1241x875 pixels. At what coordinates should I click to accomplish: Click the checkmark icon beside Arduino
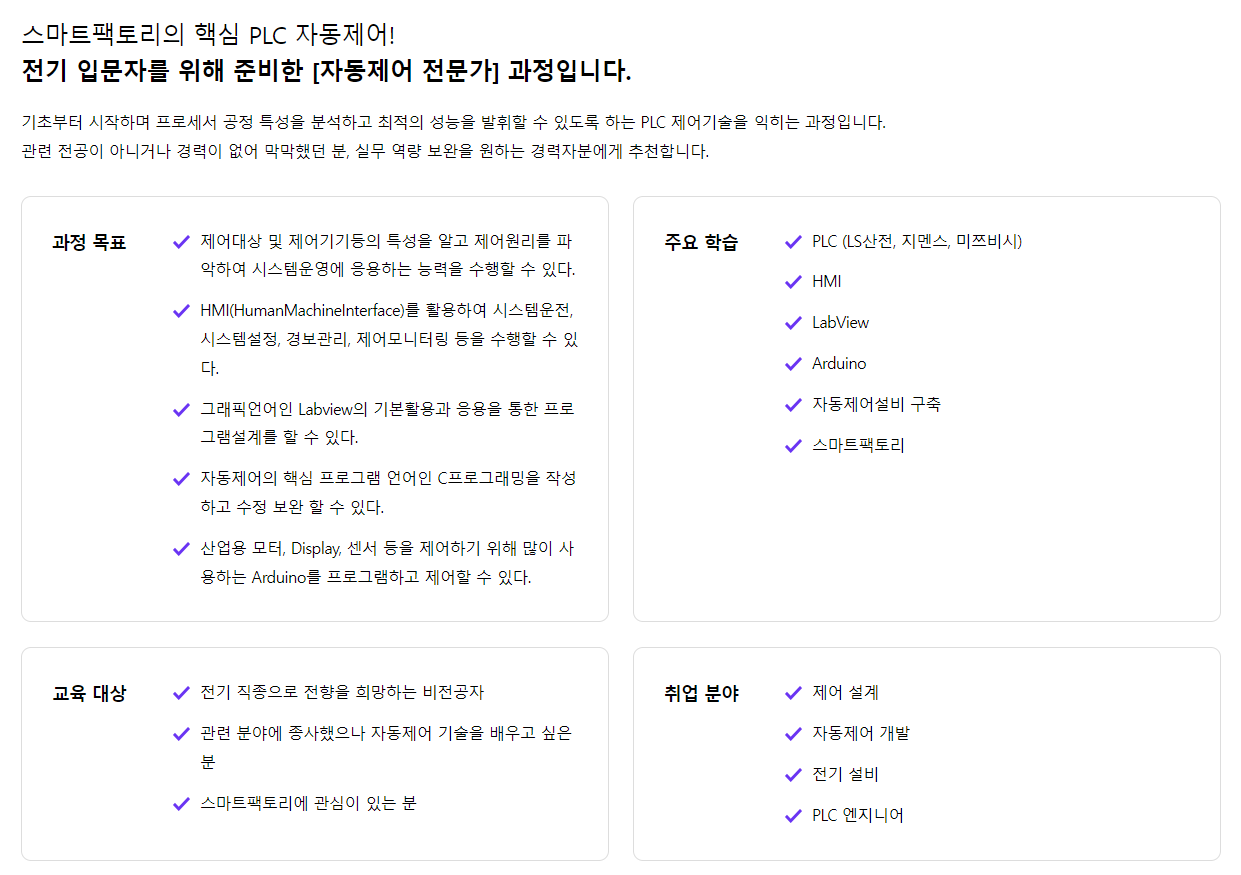[793, 364]
